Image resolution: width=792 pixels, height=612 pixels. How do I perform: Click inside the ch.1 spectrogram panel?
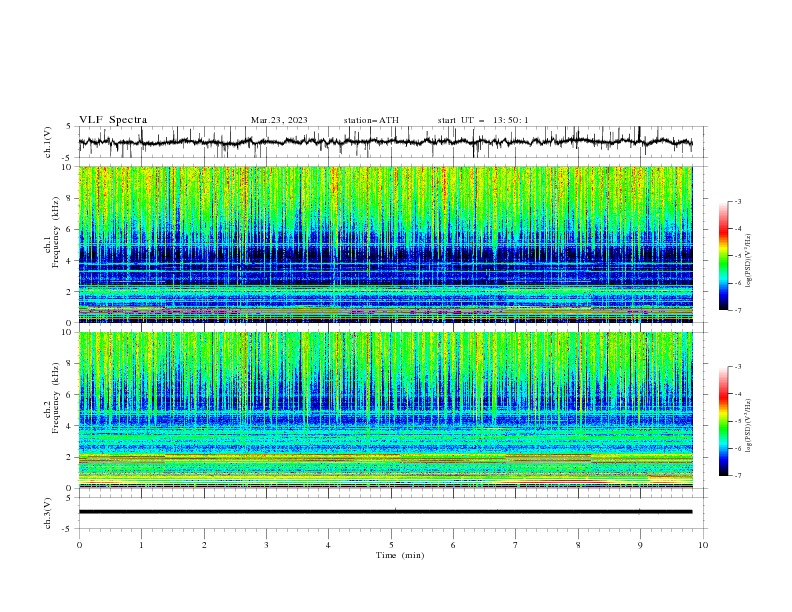(x=385, y=244)
